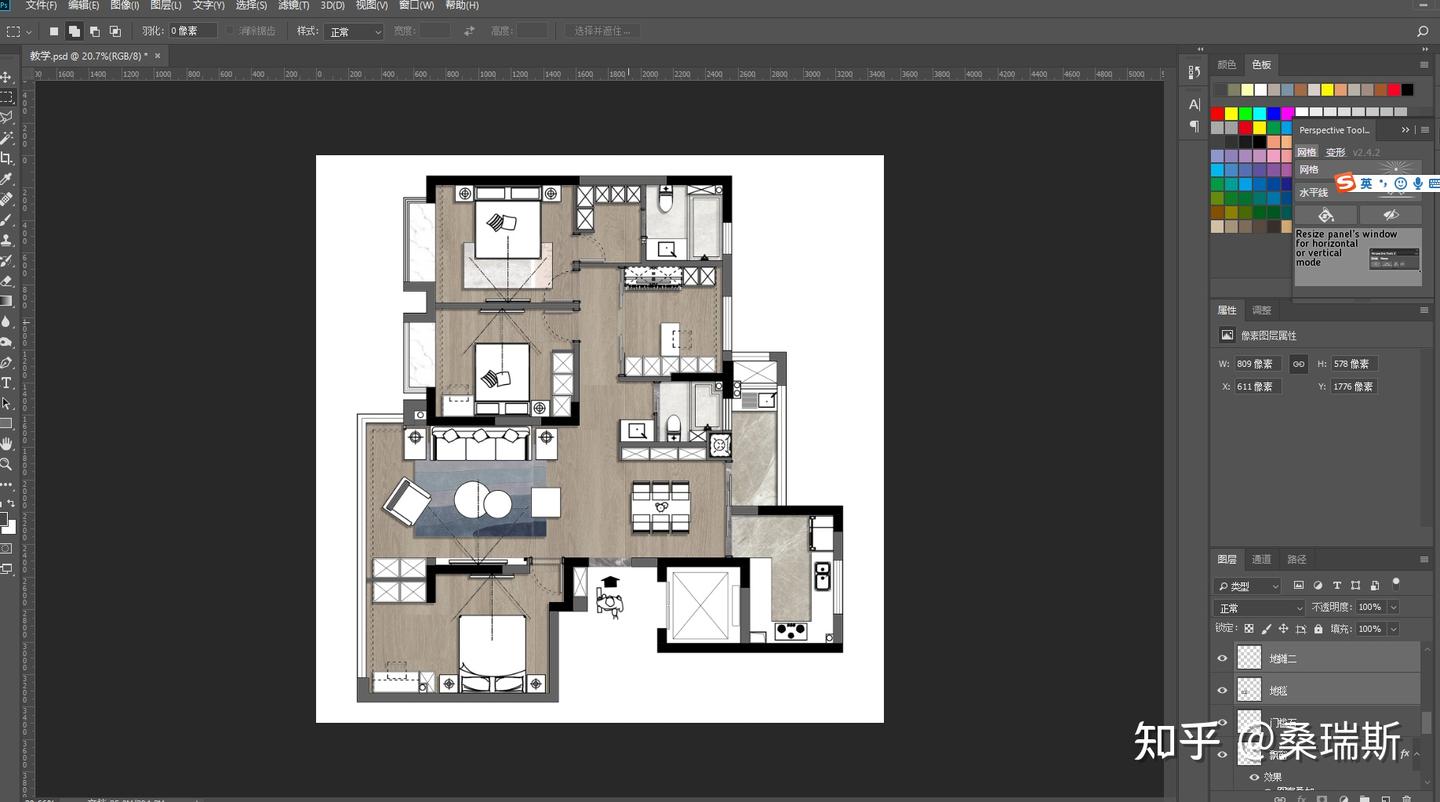The image size is (1440, 802).
Task: Switch to the 通道 tab
Action: click(x=1262, y=559)
